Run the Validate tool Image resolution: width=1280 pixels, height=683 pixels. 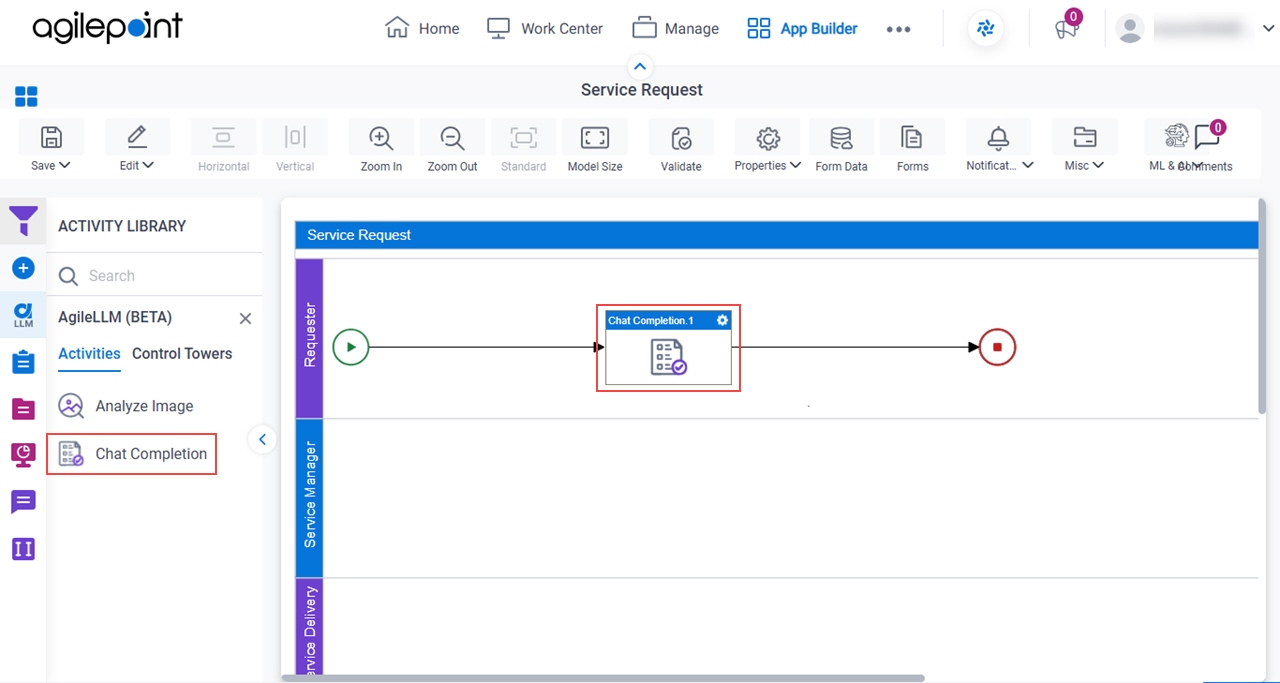coord(681,138)
